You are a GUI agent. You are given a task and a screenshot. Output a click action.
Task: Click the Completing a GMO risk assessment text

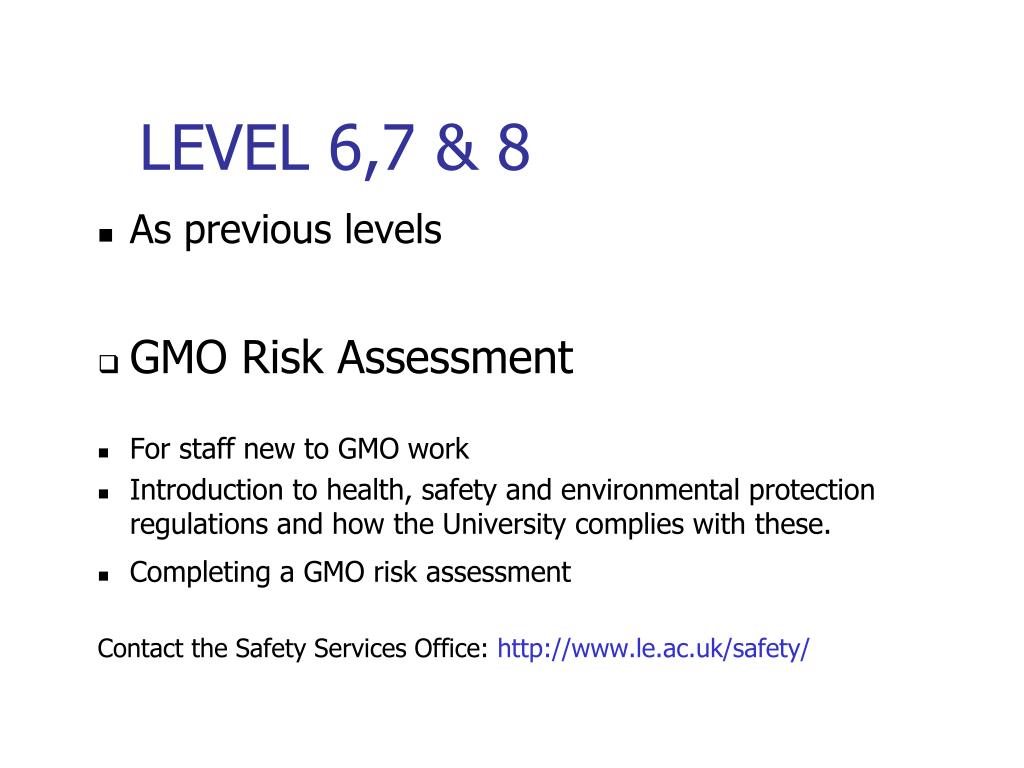point(350,573)
